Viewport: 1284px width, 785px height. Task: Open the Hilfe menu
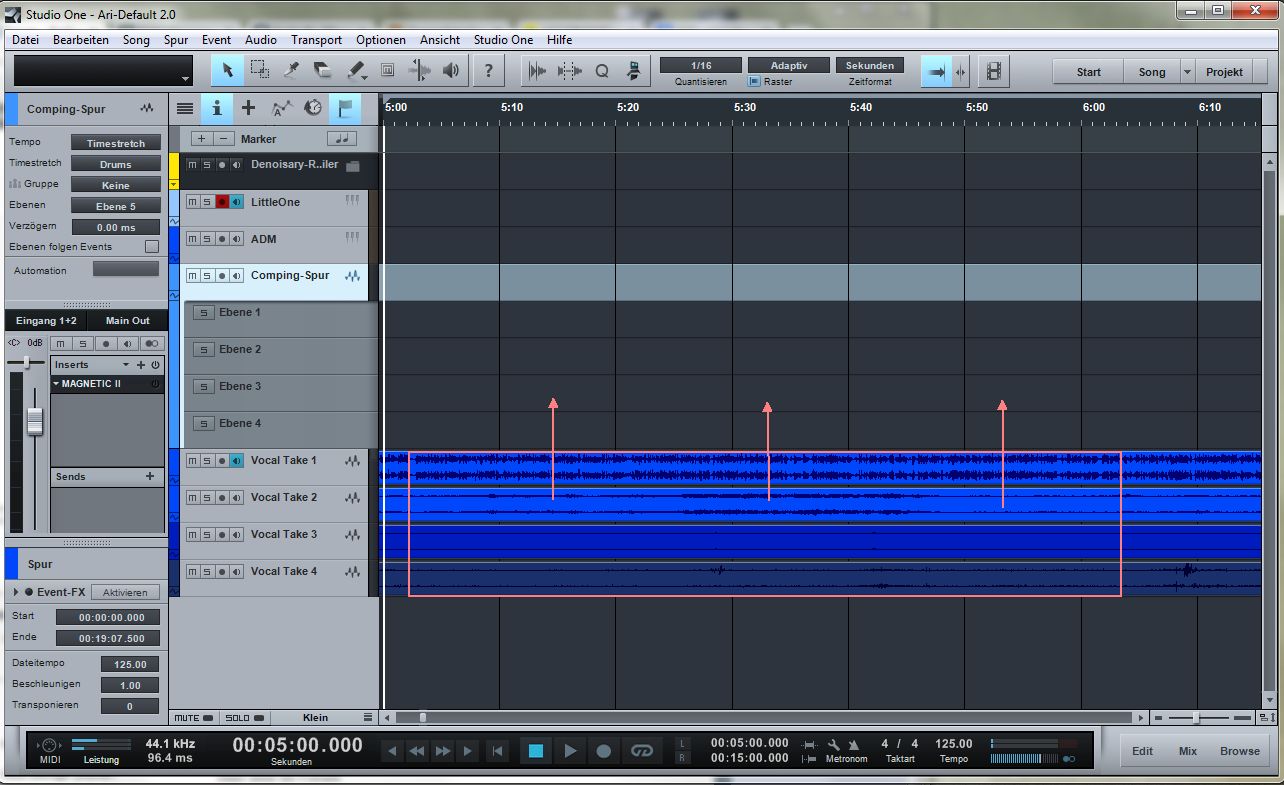click(560, 40)
